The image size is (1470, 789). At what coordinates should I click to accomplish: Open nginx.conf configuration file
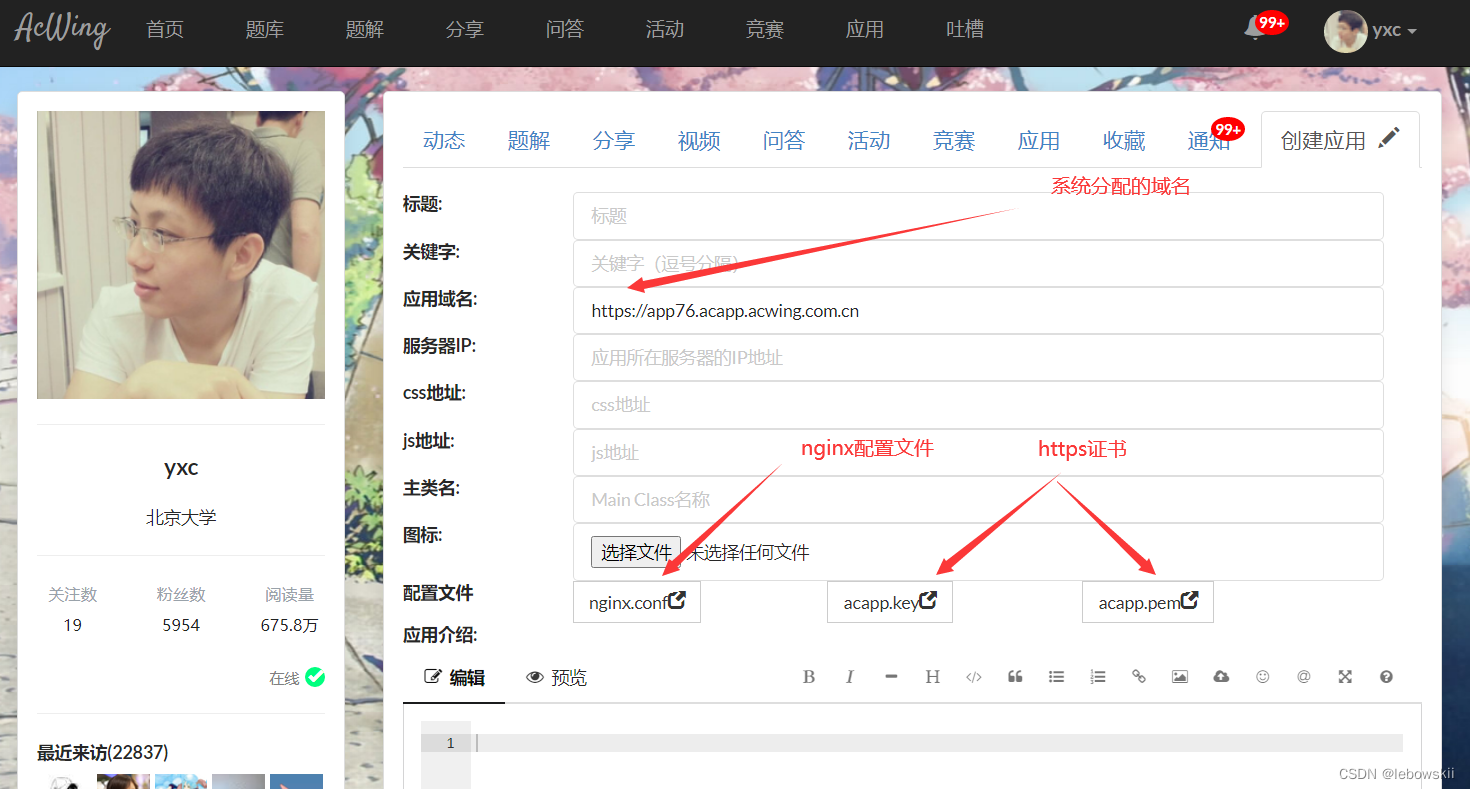pos(637,602)
